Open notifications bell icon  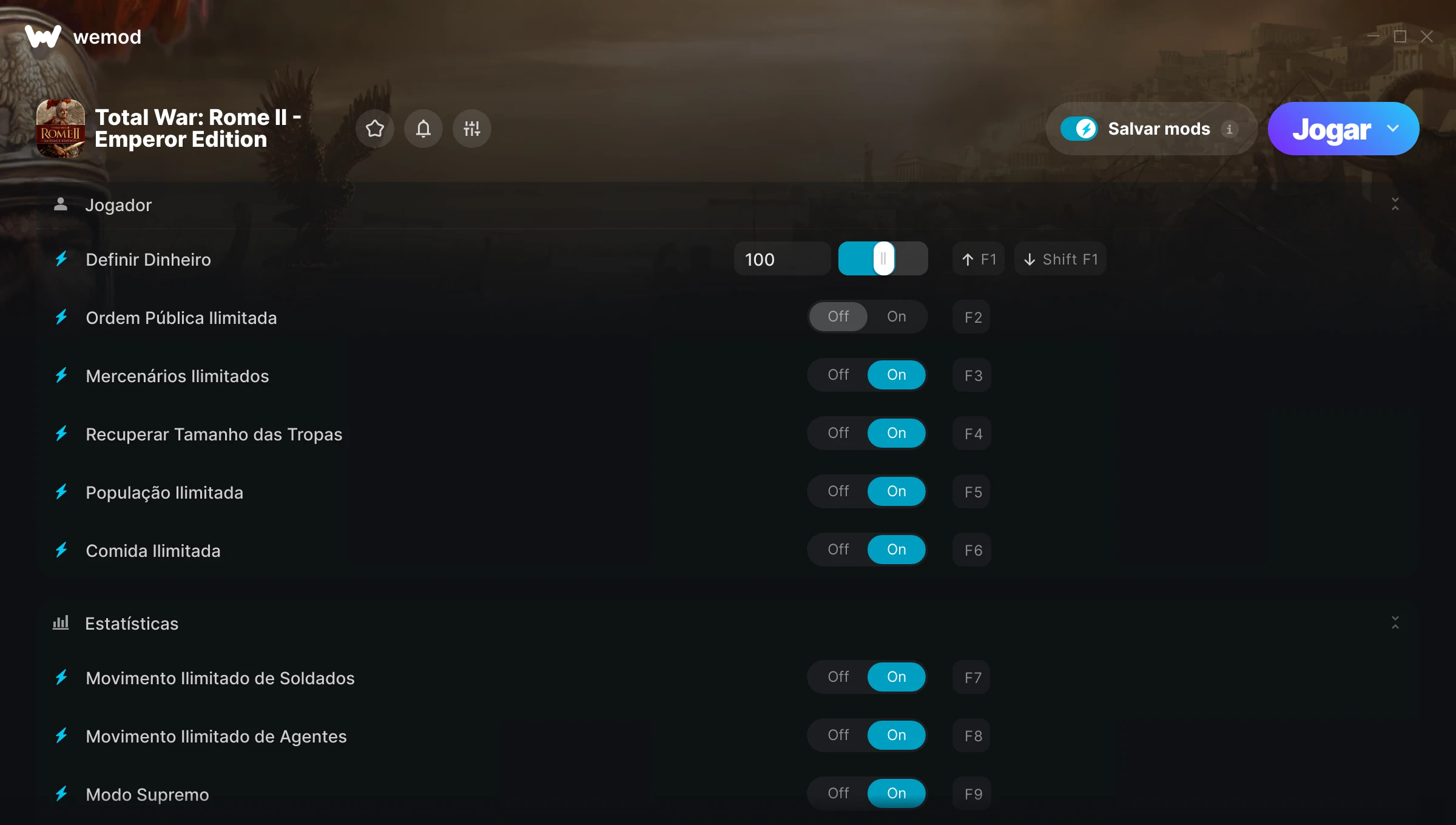click(423, 129)
